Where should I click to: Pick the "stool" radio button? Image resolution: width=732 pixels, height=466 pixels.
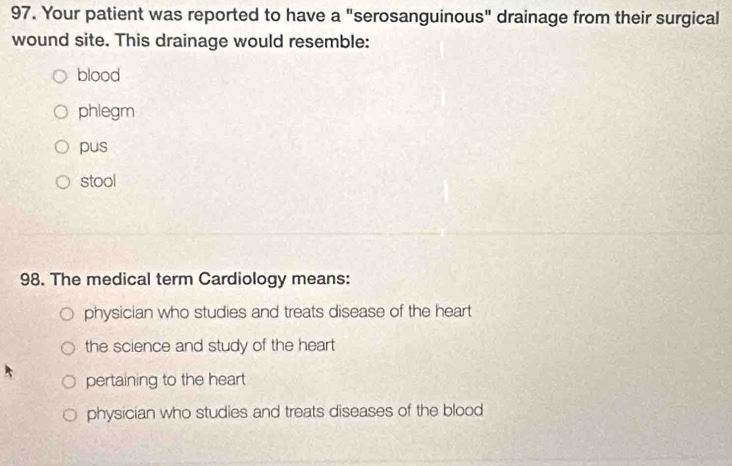[63, 182]
